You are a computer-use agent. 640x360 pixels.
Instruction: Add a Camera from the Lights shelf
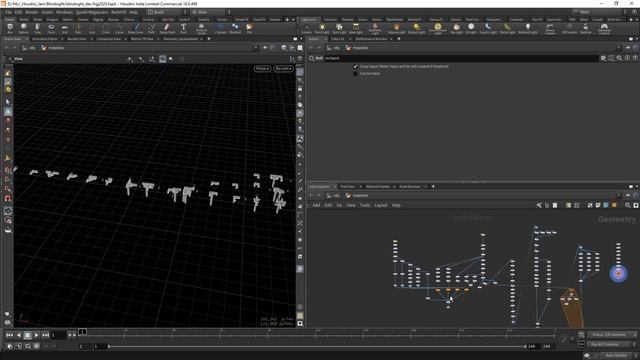(x=306, y=29)
